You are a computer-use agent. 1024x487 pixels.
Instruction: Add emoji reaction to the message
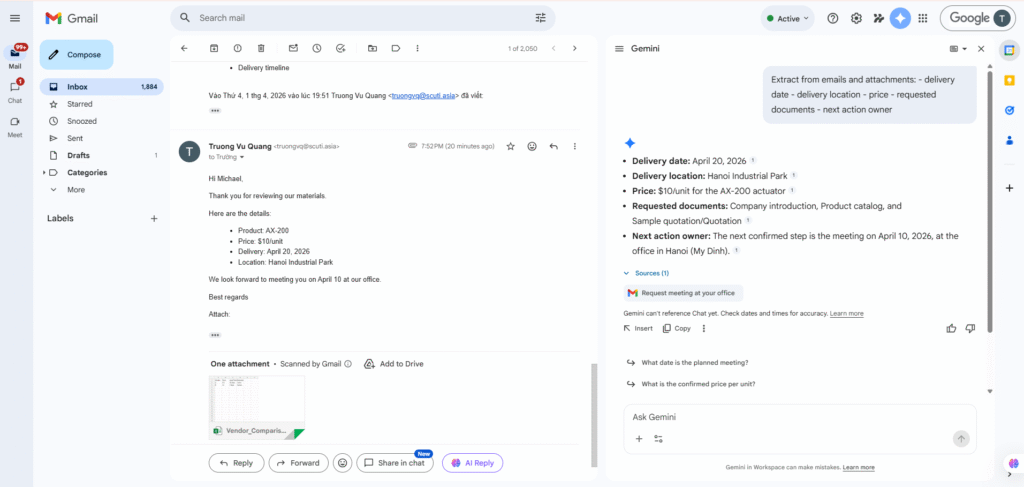point(532,146)
